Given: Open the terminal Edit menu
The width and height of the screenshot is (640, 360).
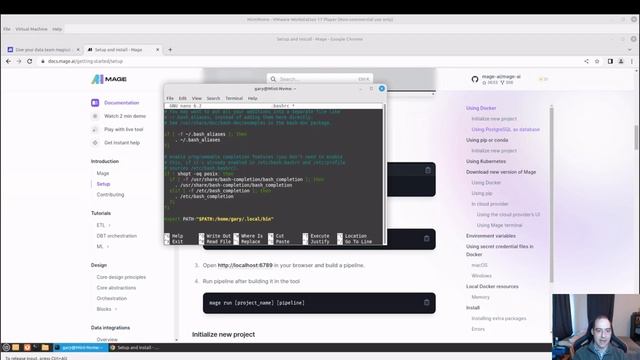Looking at the screenshot, I should 182,98.
